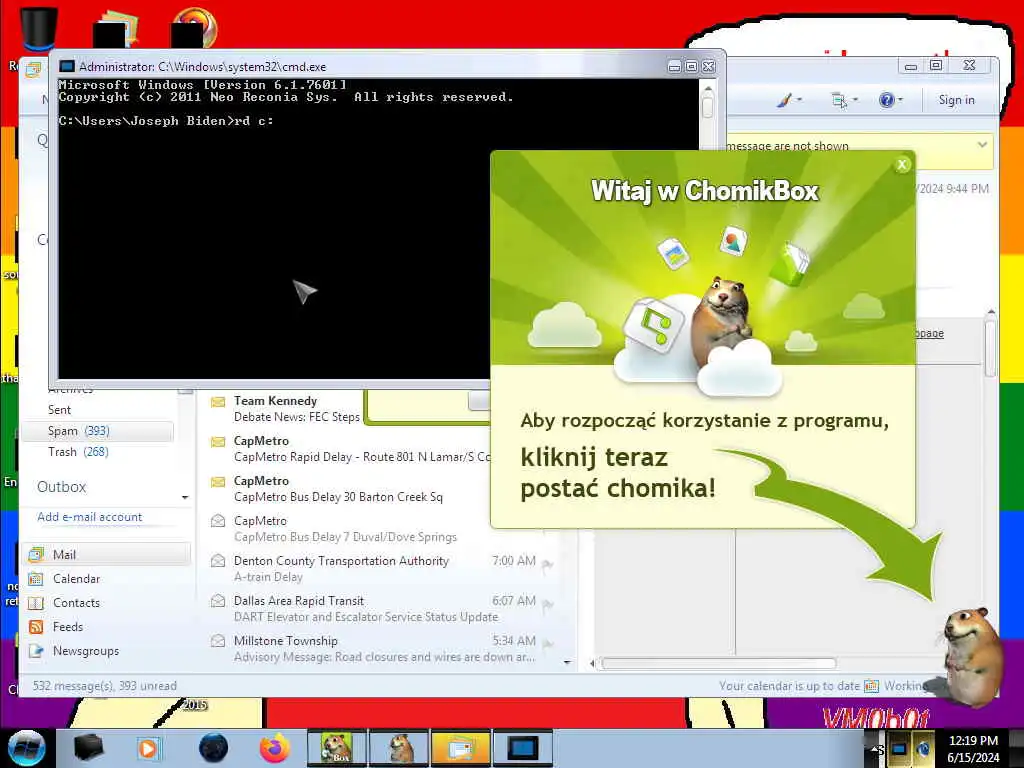This screenshot has width=1024, height=768.
Task: Expand the Help dropdown arrow in Mail
Action: click(901, 100)
